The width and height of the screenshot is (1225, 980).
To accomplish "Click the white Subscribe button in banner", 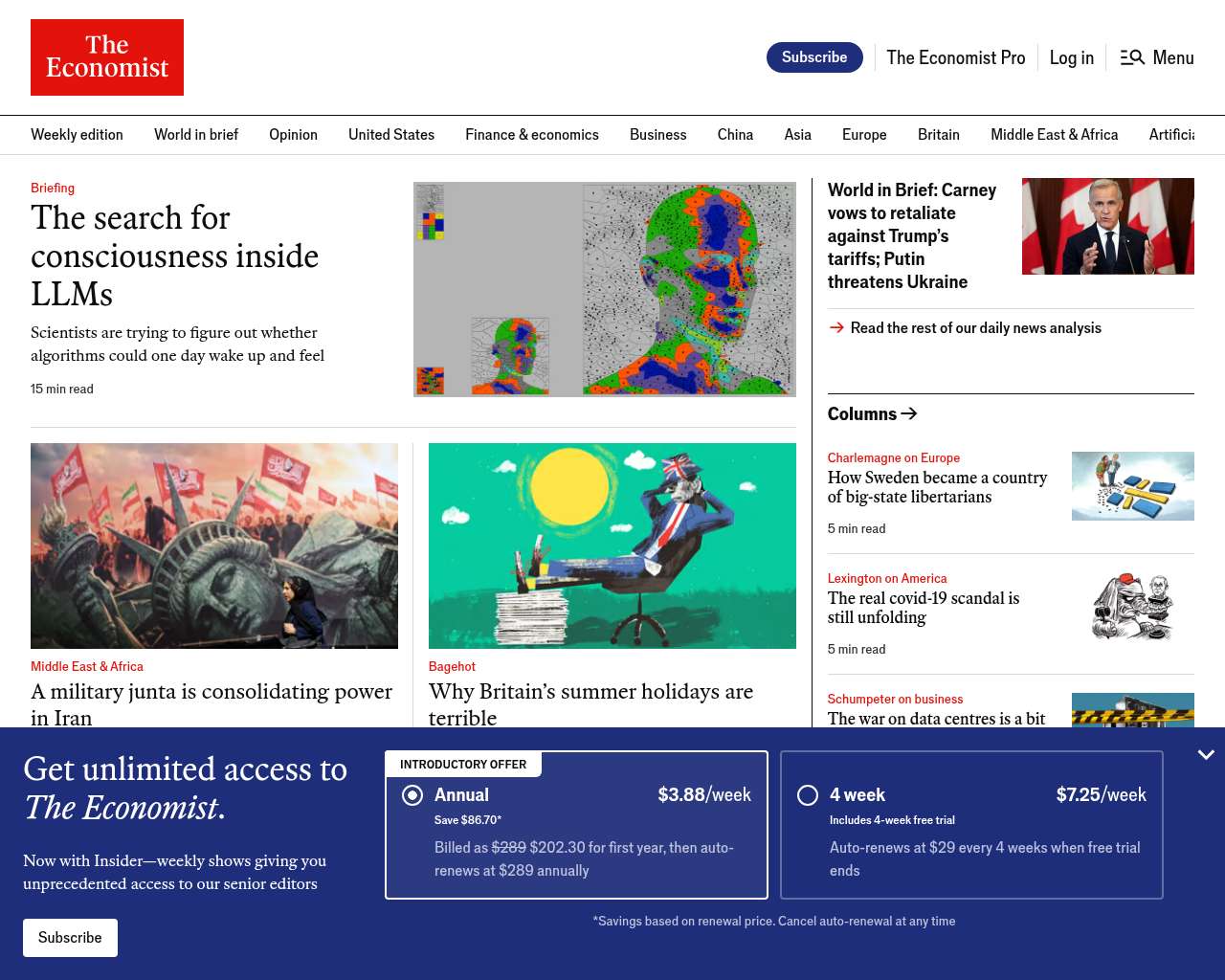I will [70, 938].
